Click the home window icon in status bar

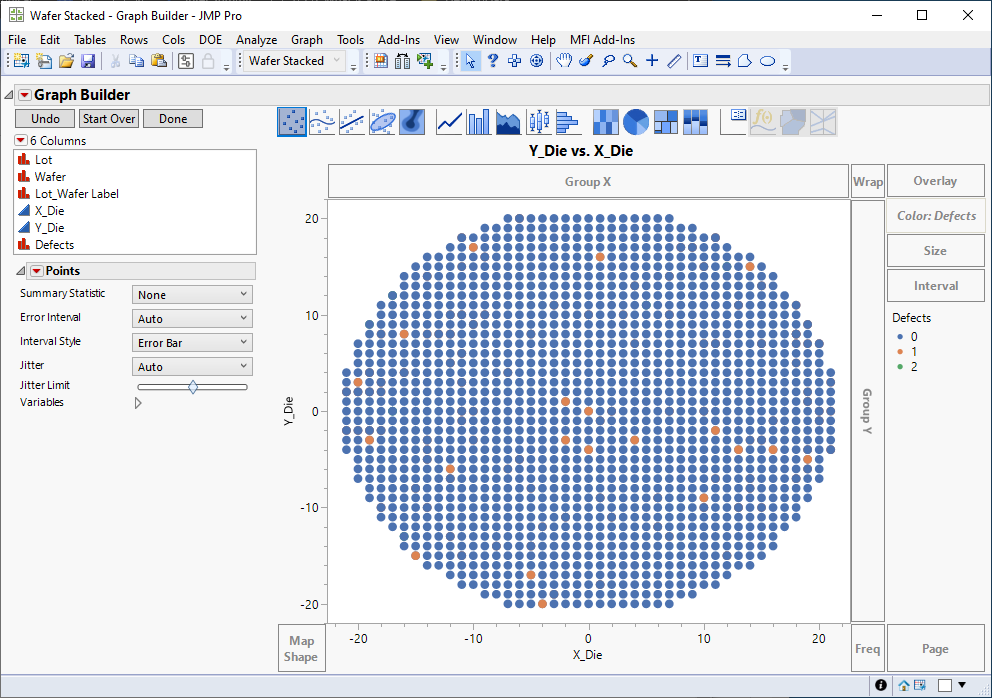[x=903, y=685]
